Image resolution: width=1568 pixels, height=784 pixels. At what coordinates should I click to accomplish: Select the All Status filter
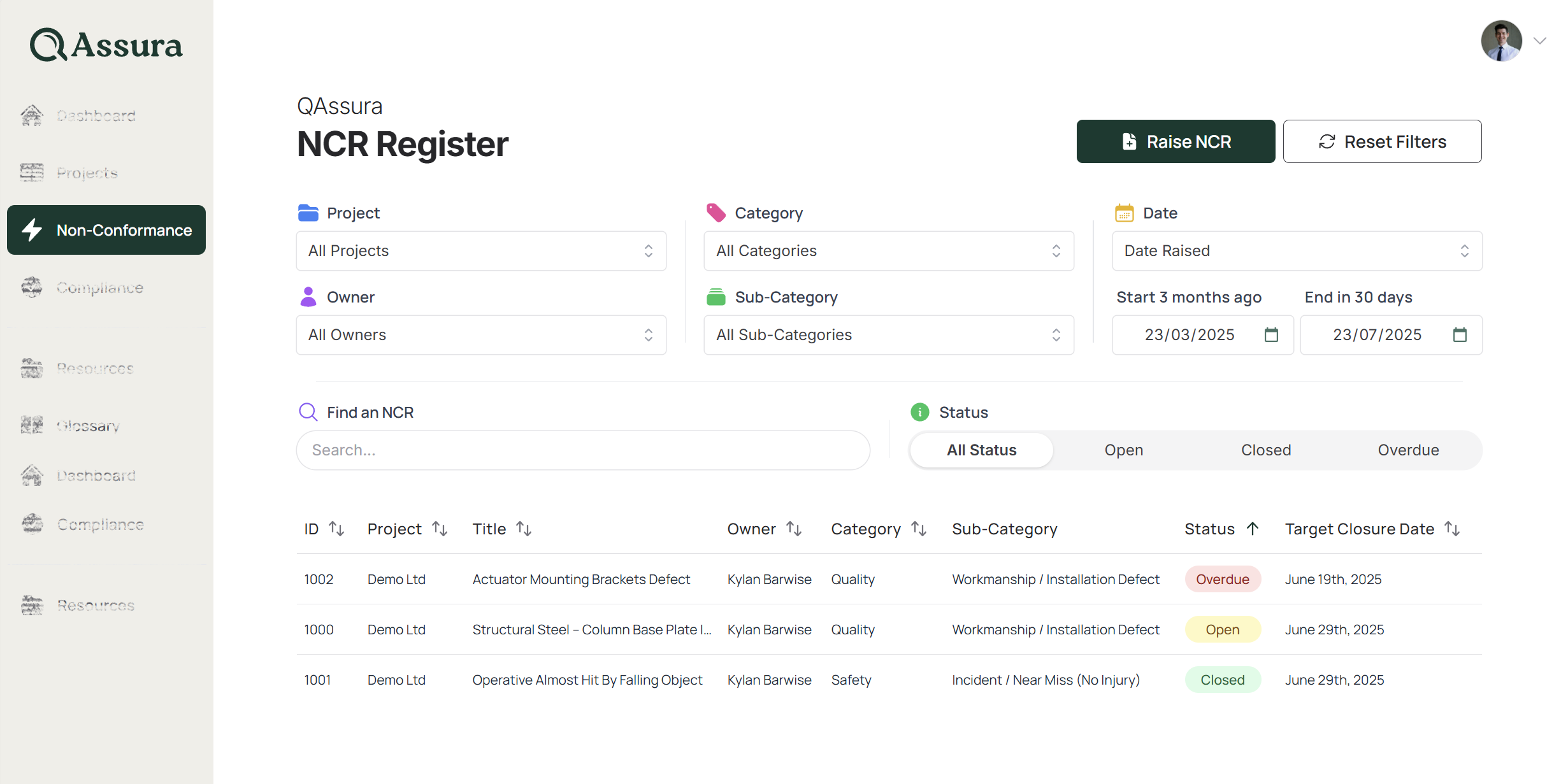click(x=981, y=450)
